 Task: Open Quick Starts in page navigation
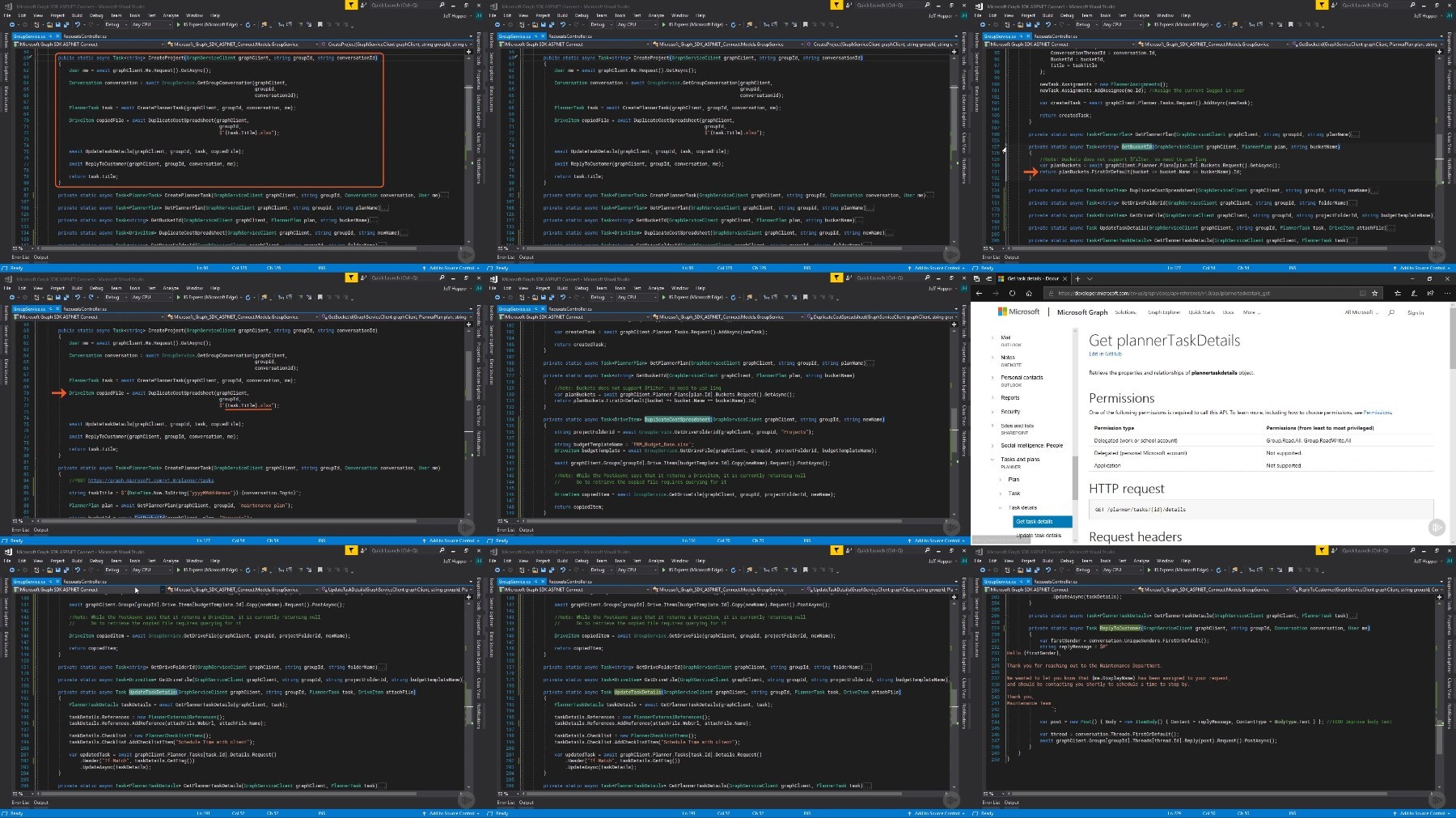click(1201, 312)
